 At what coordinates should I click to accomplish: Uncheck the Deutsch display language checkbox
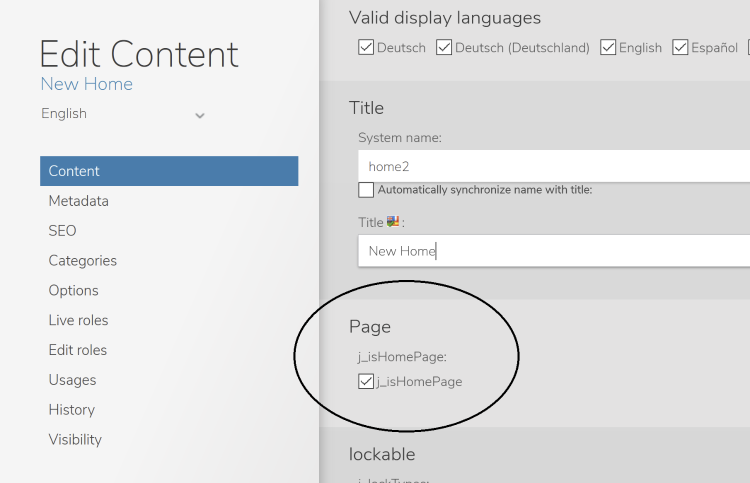coord(366,47)
